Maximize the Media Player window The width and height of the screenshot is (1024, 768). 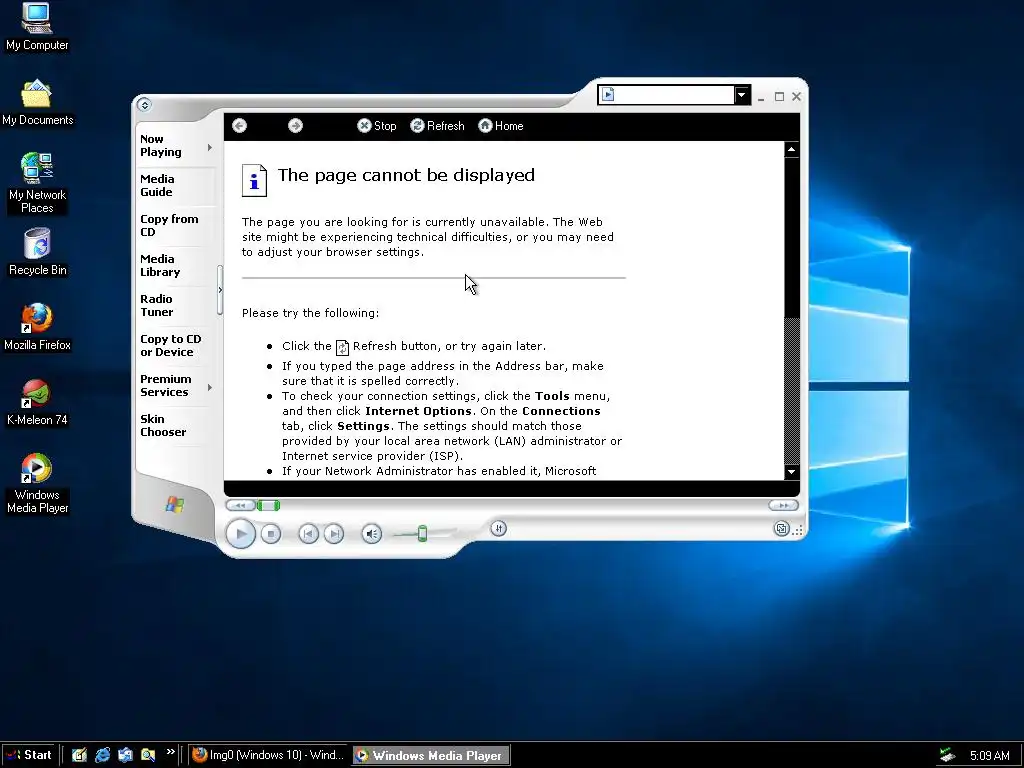(779, 97)
